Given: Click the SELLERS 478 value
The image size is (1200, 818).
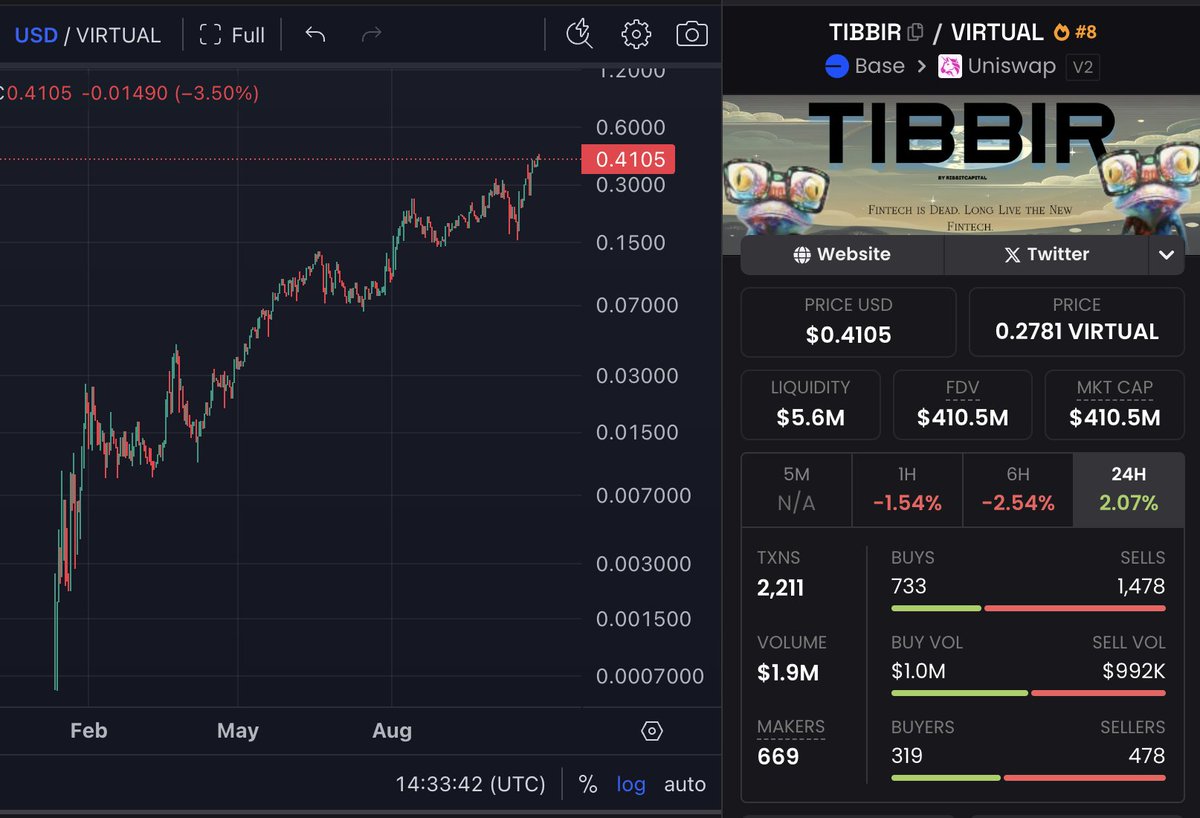Looking at the screenshot, I should tap(1148, 755).
